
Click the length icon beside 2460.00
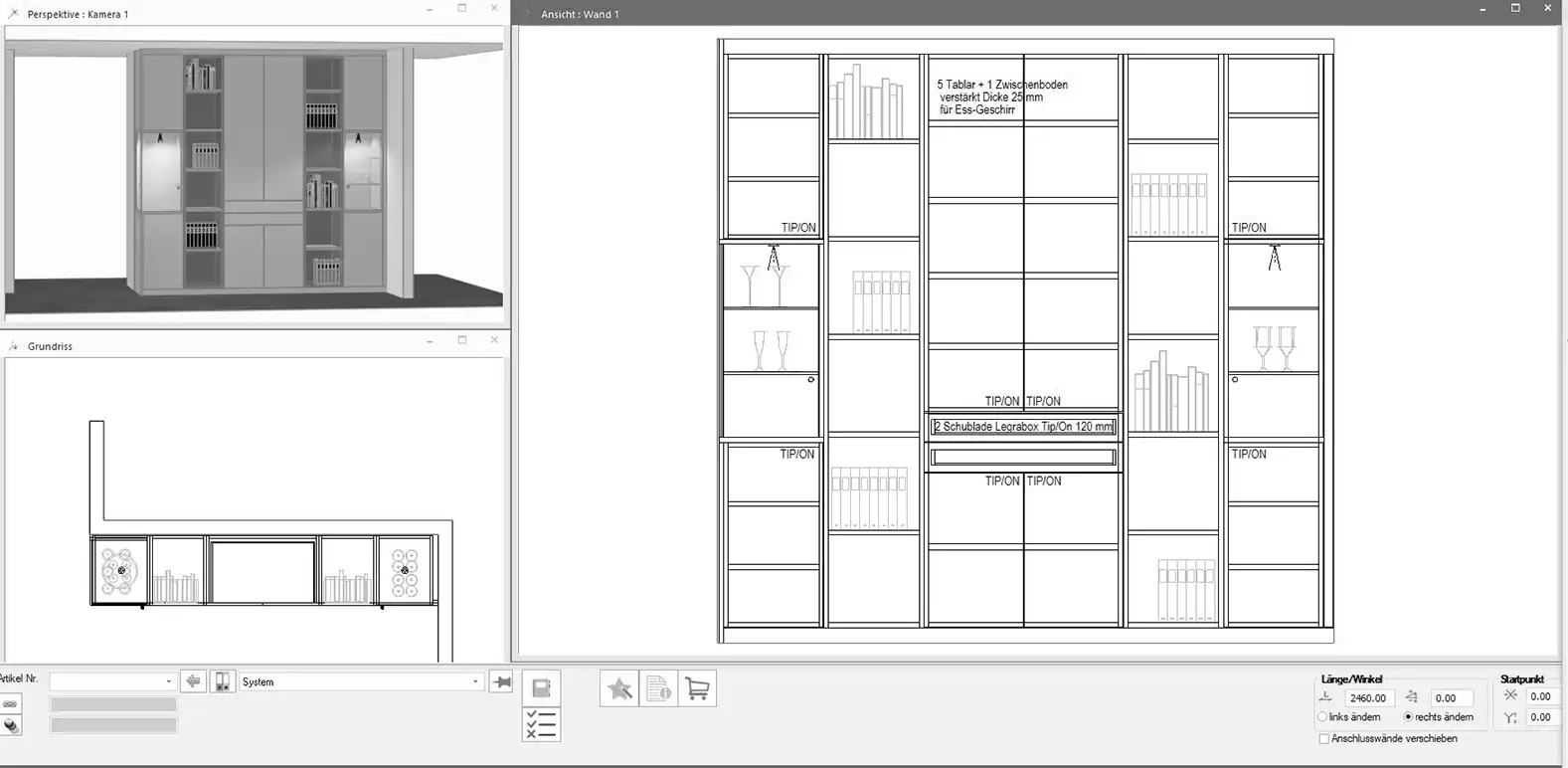click(1326, 697)
